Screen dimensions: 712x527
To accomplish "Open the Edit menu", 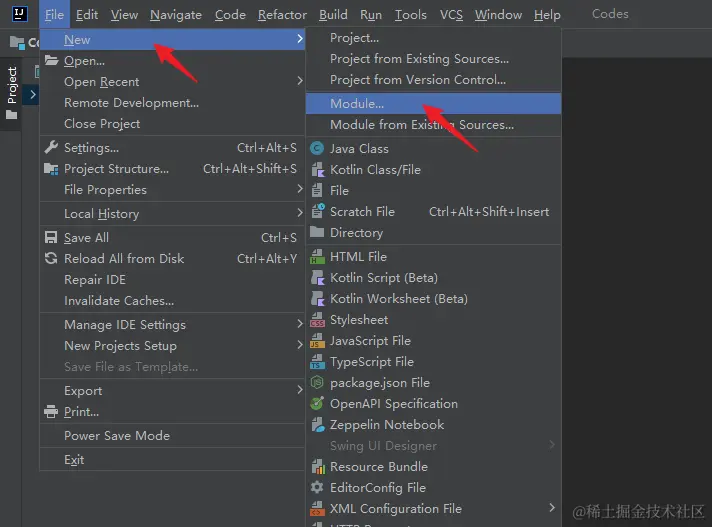I will [87, 15].
